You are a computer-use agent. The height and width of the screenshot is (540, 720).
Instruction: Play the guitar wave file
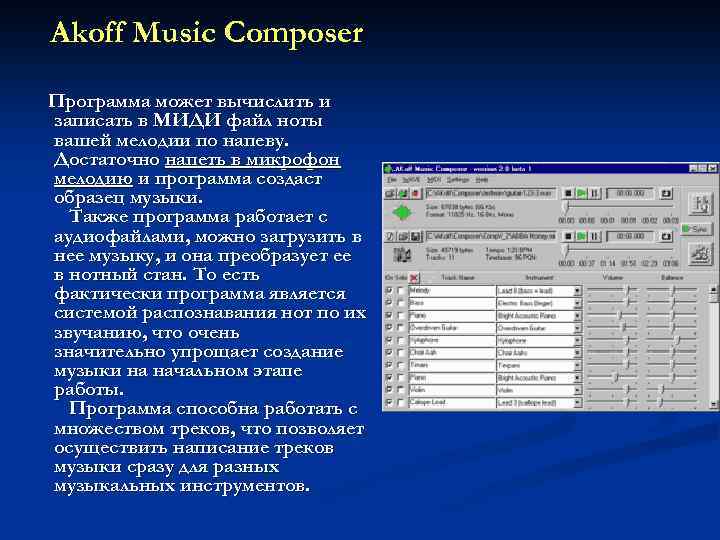tap(581, 193)
